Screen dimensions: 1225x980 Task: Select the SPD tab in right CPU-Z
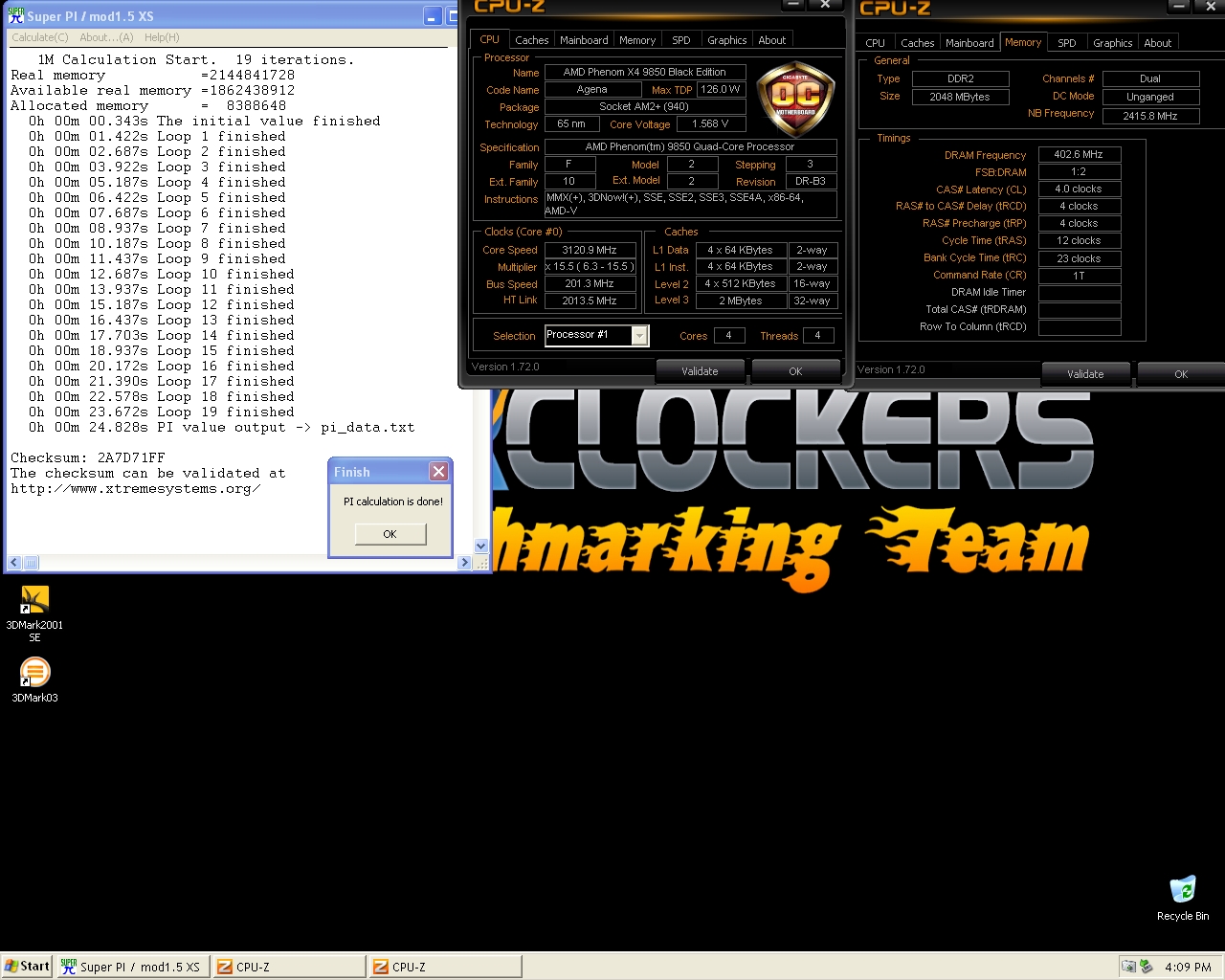[1067, 43]
